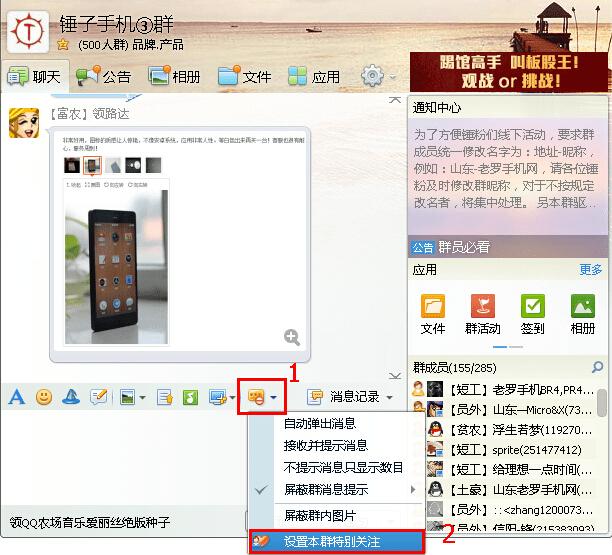This screenshot has height=555, width=612.
Task: Open the group settings gear icon
Action: 372,76
